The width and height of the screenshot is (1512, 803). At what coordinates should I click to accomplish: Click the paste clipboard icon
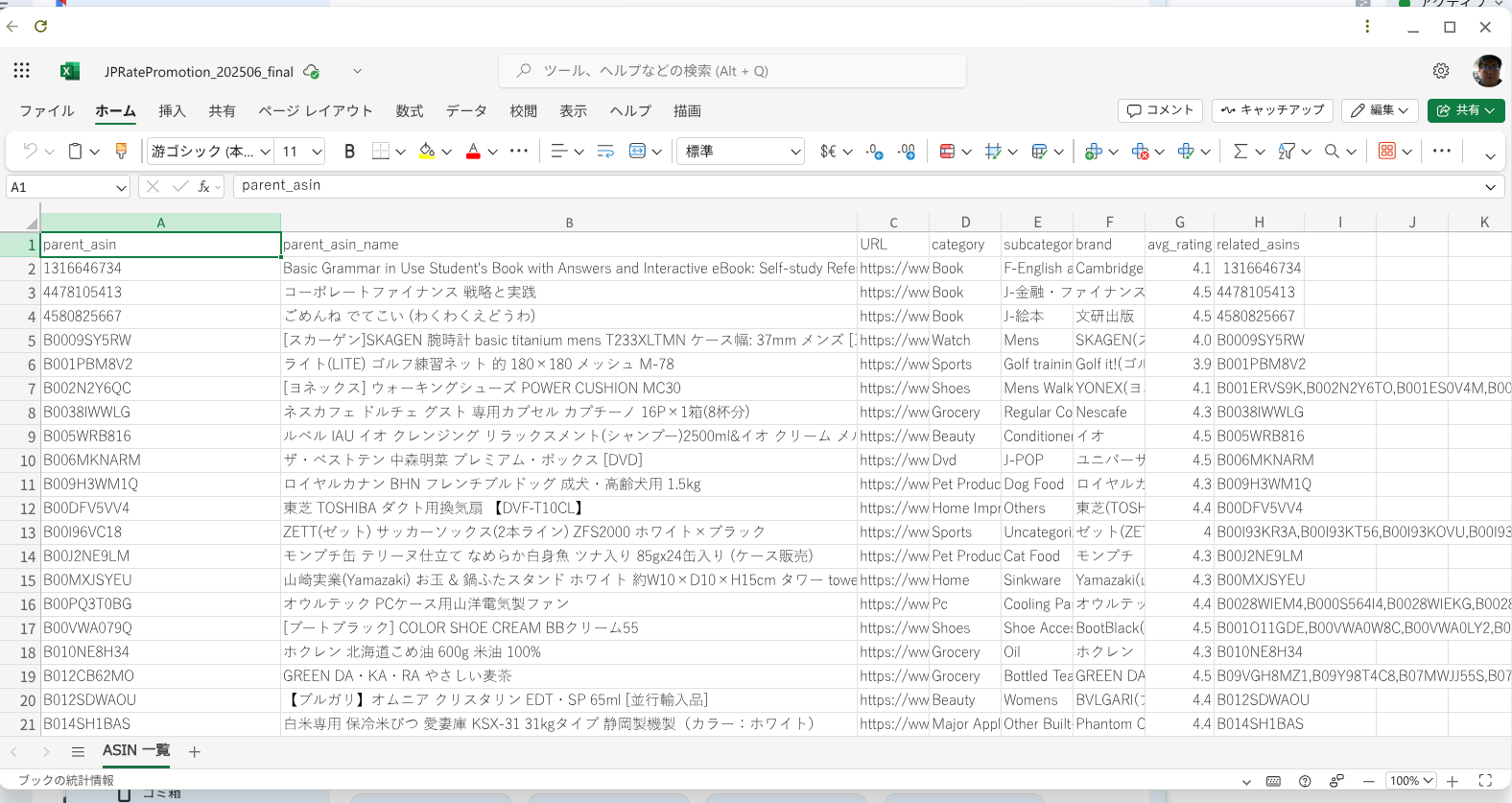point(75,152)
